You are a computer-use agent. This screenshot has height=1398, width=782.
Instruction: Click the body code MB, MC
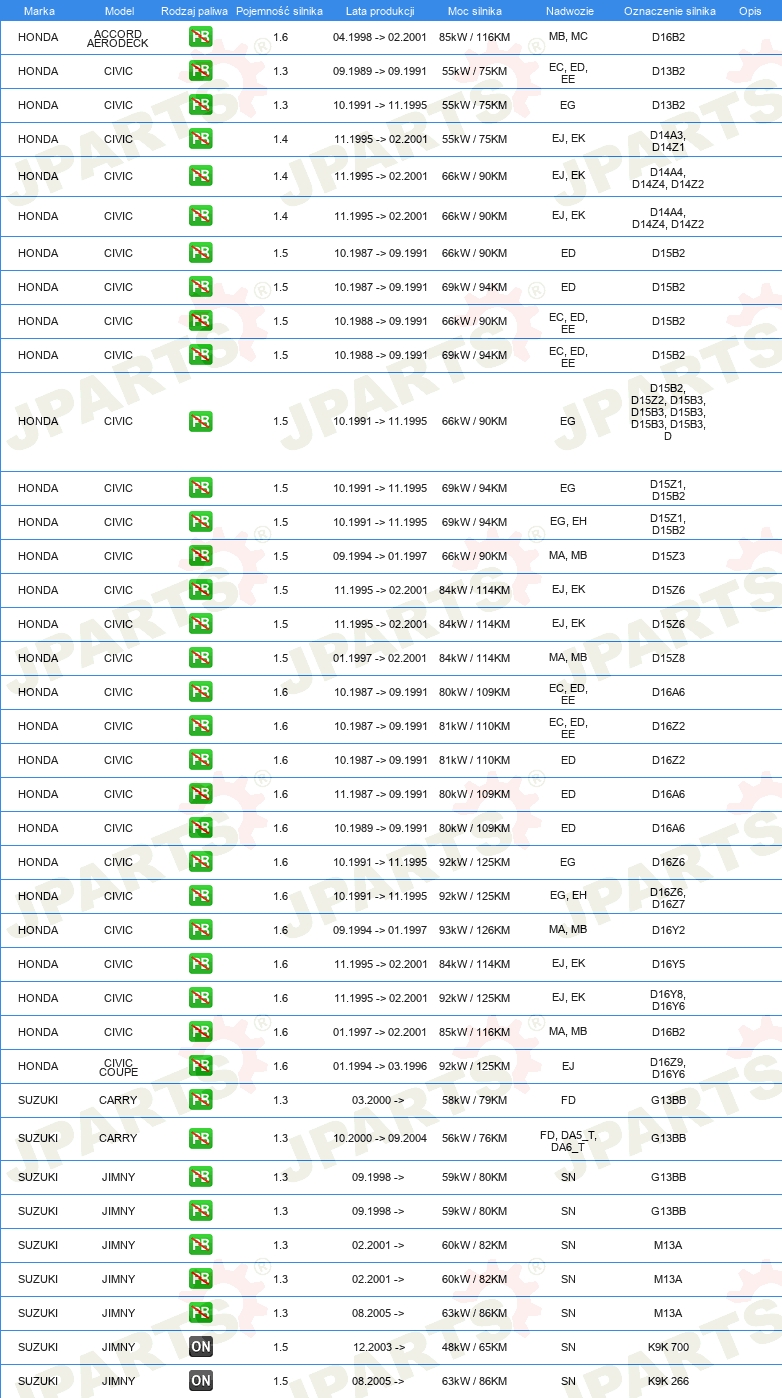pos(568,37)
